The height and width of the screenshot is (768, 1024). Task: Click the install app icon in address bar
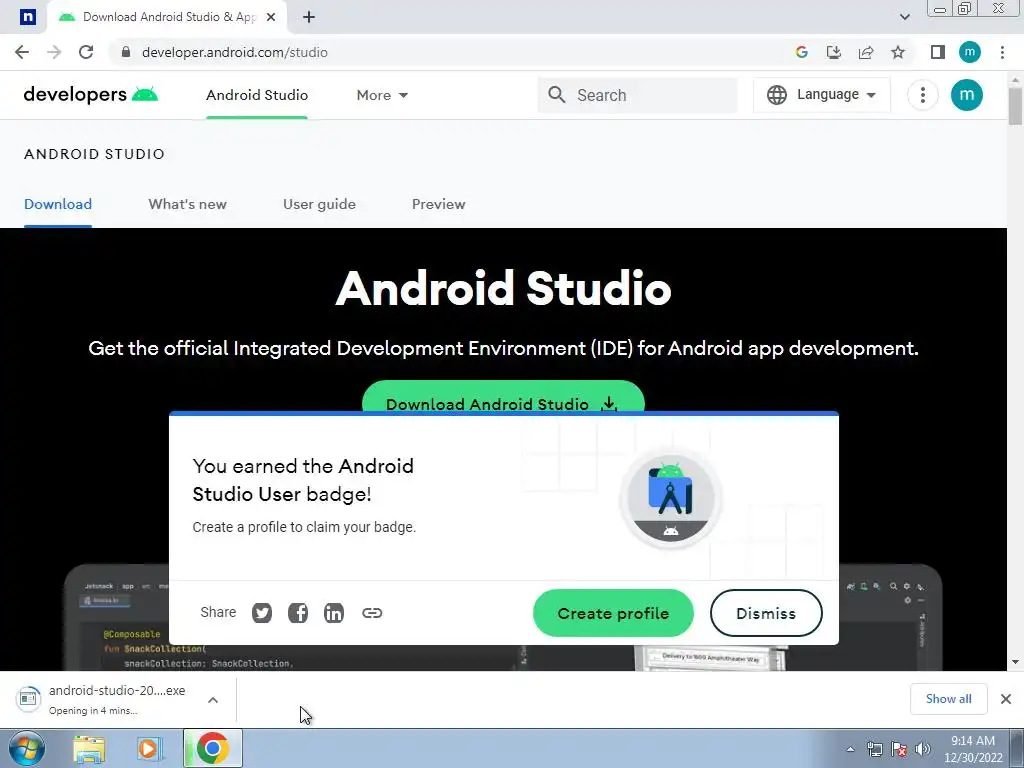[x=834, y=52]
